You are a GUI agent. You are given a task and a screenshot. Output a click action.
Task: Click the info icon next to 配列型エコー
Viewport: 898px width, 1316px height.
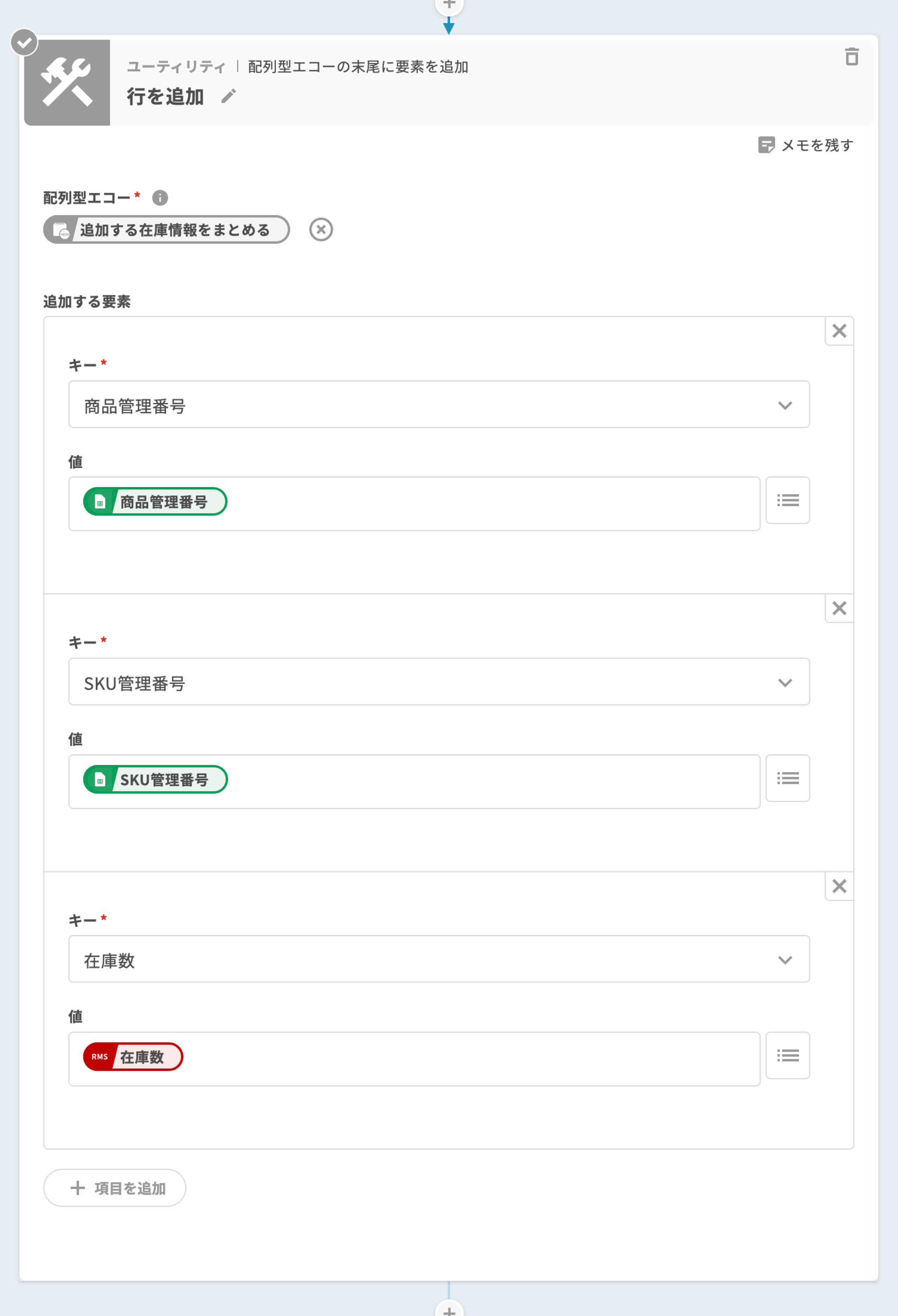pyautogui.click(x=160, y=197)
